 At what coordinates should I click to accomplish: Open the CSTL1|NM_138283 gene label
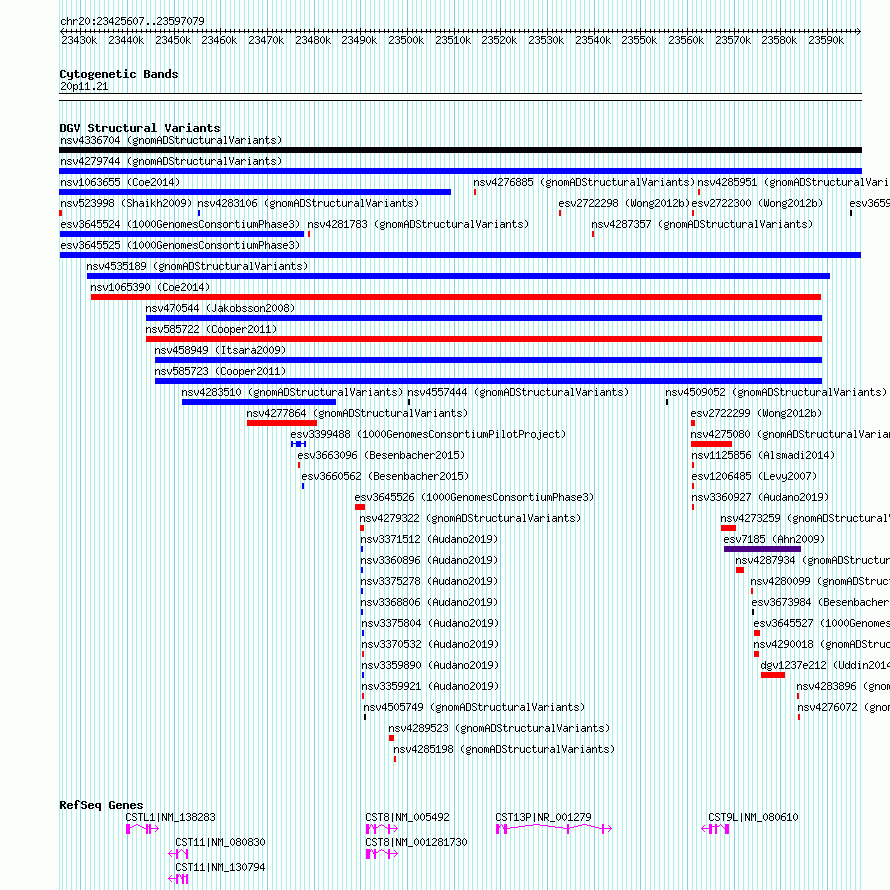coord(170,817)
